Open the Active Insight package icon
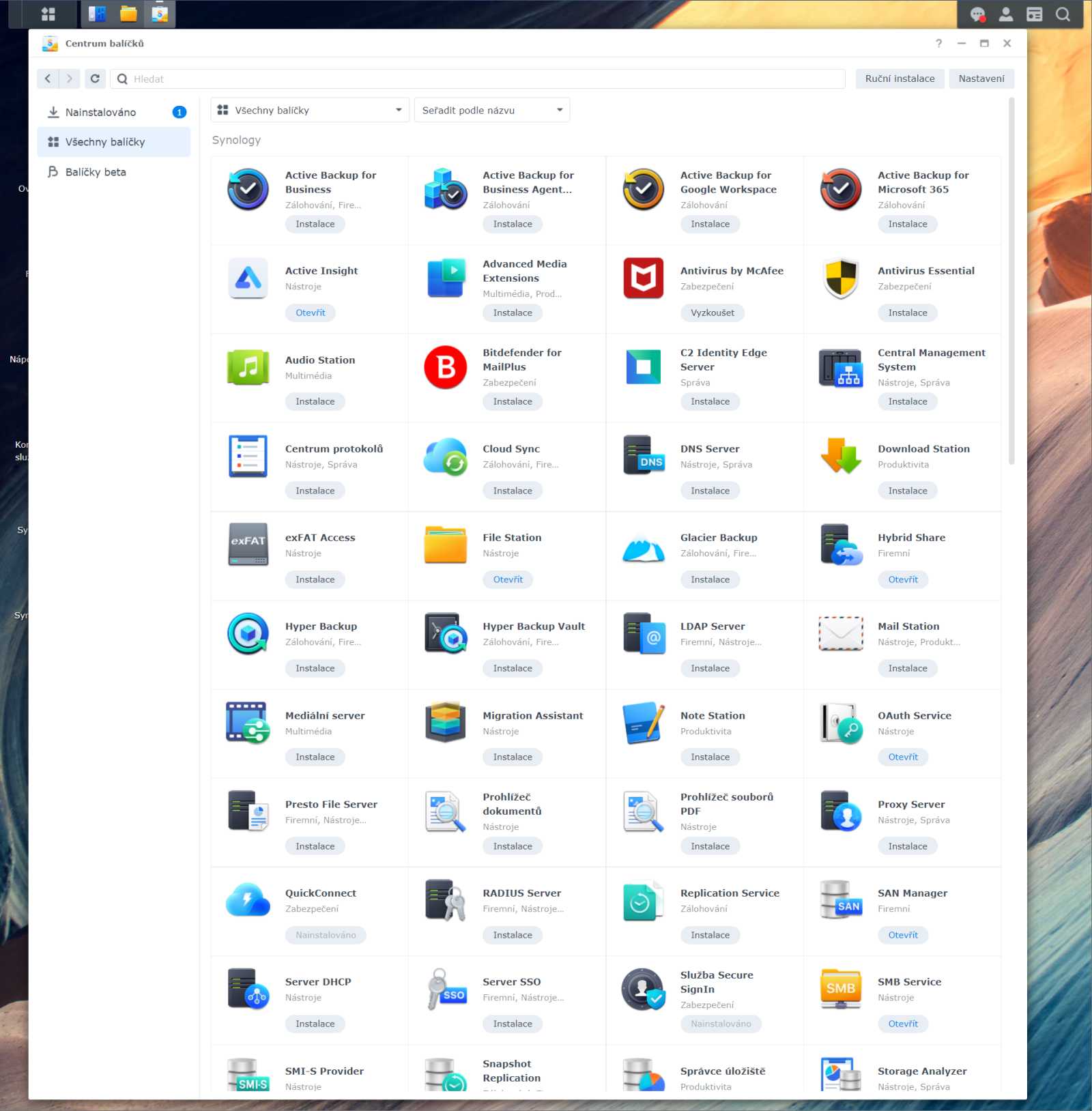Viewport: 1092px width, 1111px height. click(x=248, y=278)
